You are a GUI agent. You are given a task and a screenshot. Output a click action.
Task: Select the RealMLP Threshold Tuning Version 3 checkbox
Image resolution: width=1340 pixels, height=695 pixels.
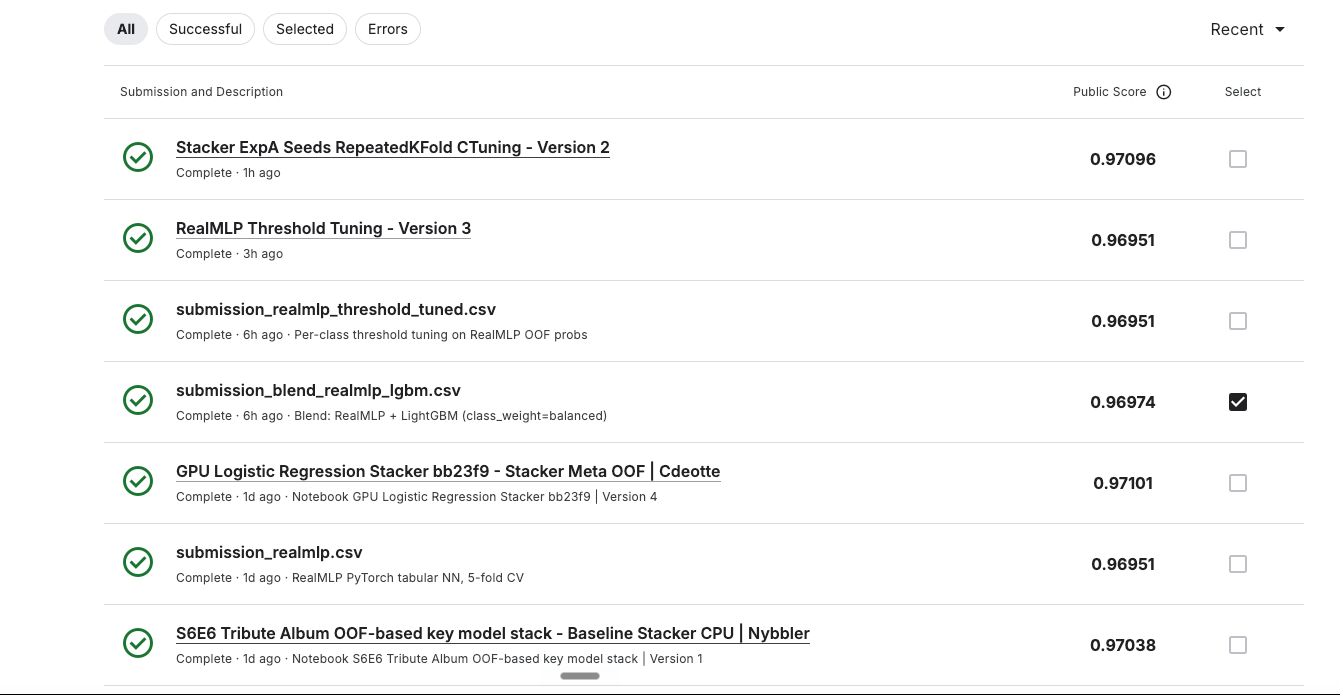[x=1238, y=240]
